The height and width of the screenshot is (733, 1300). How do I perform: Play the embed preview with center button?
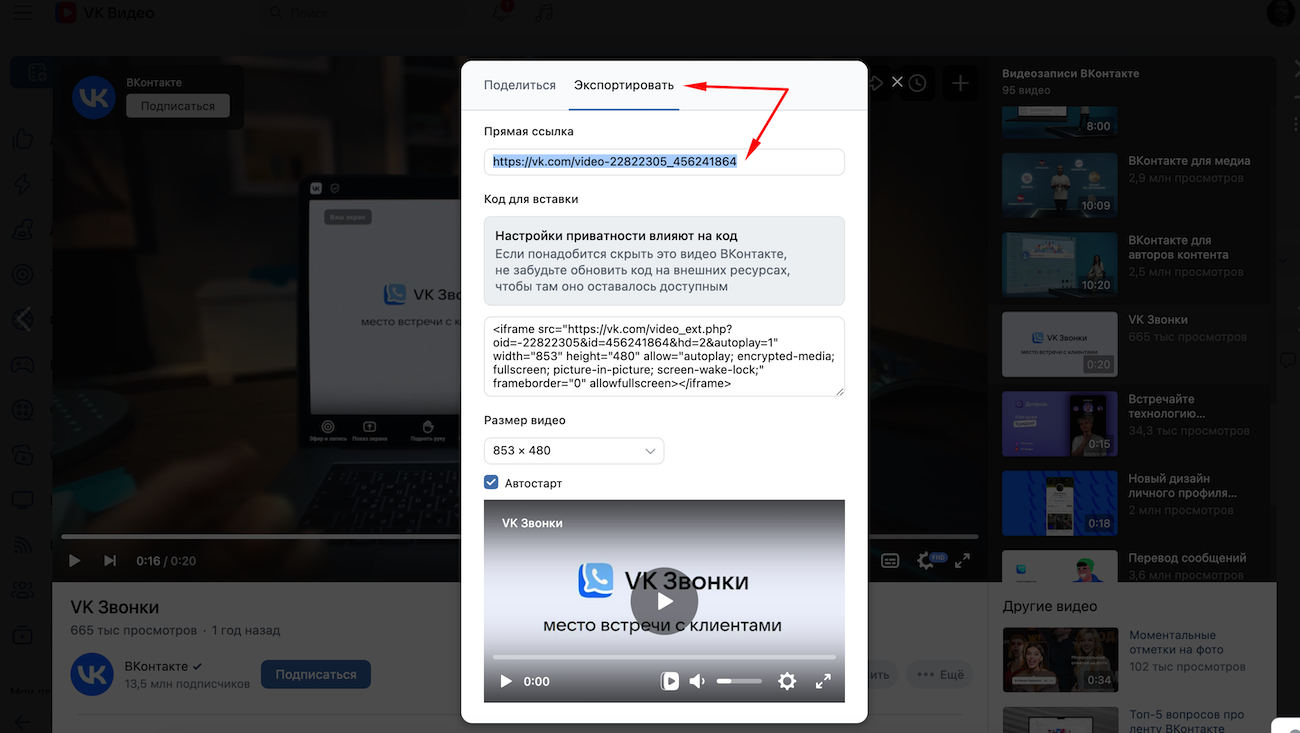pos(664,601)
